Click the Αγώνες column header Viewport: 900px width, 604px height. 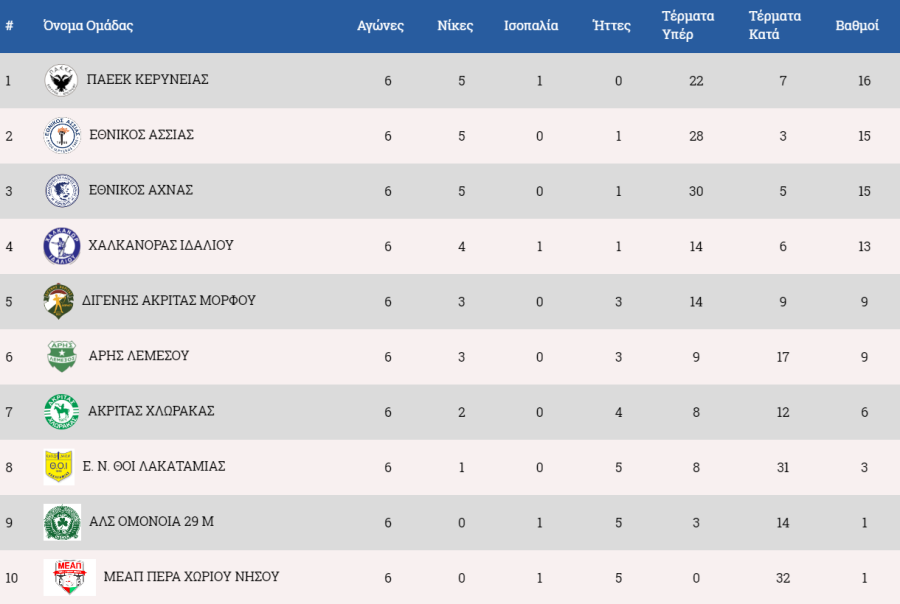click(x=380, y=25)
